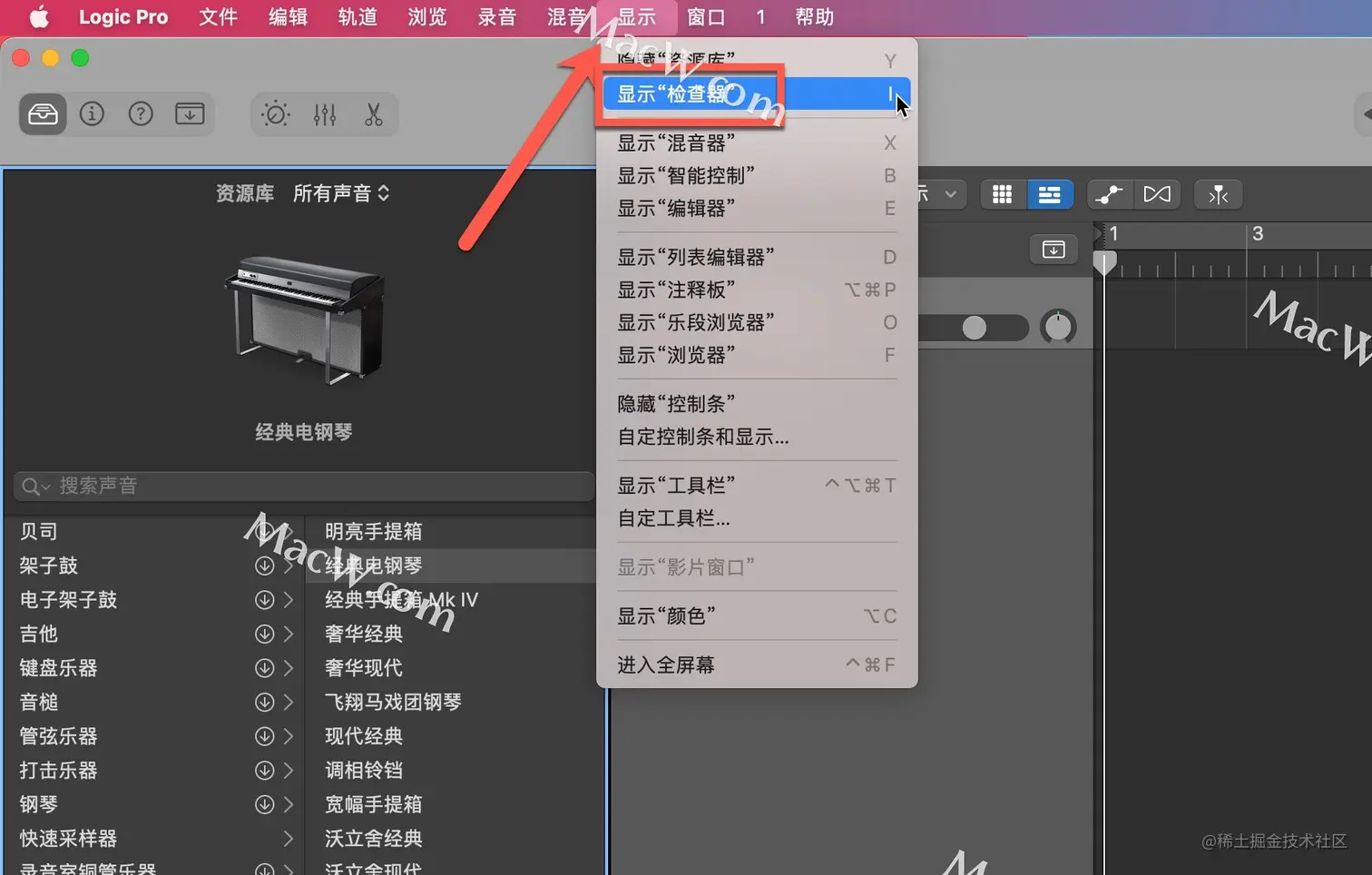Viewport: 1372px width, 875px height.
Task: Open the 帮助 menu
Action: [814, 17]
